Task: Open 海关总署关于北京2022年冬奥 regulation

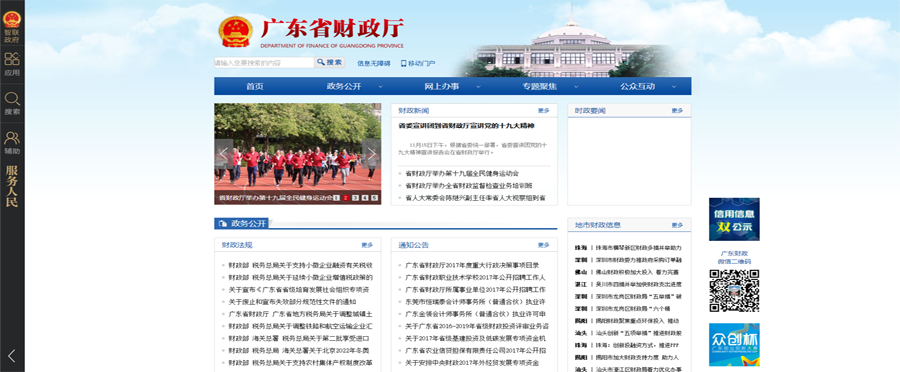Action: pos(298,351)
